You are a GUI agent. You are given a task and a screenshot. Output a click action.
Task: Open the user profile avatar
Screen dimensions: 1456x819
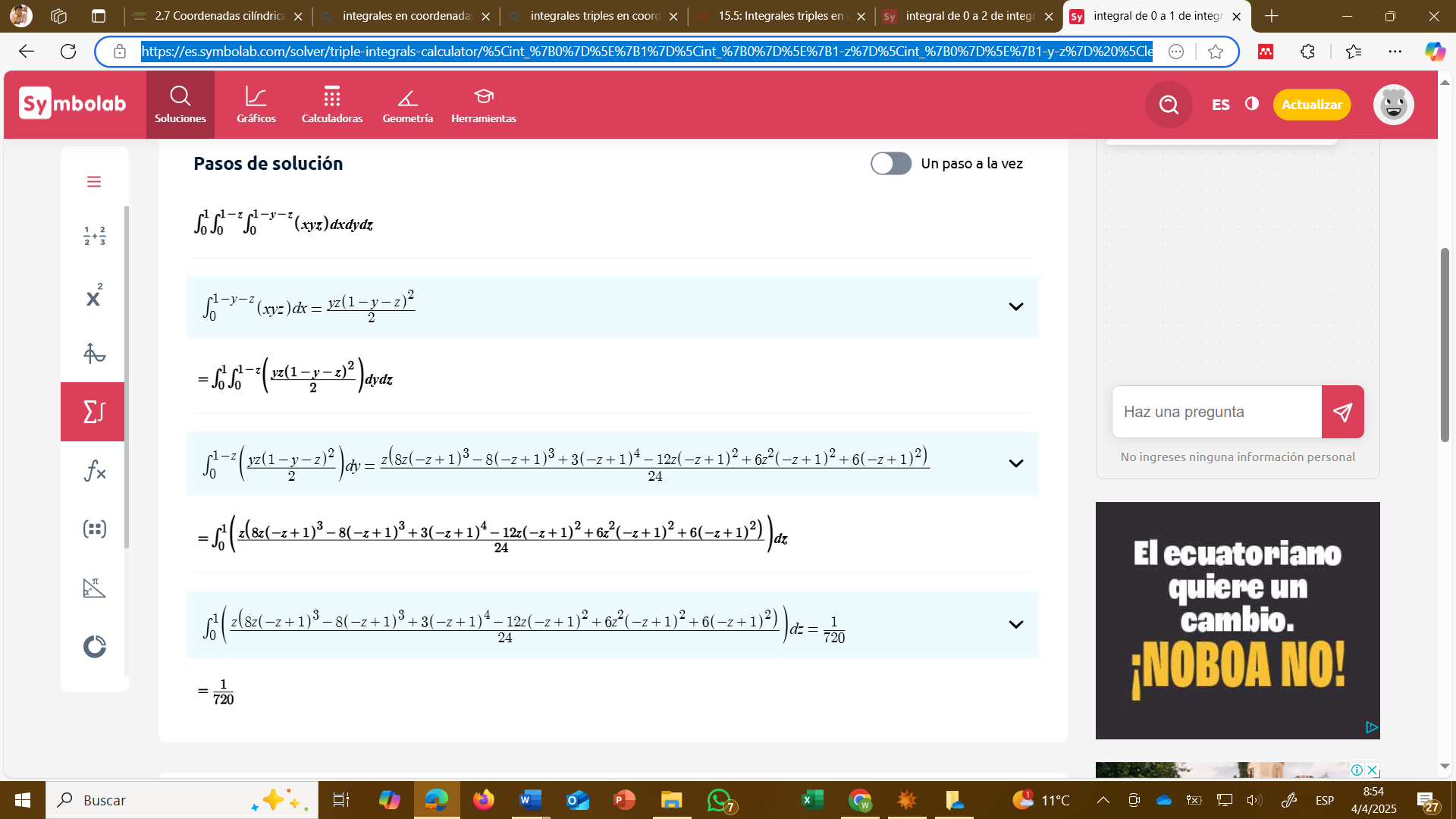click(x=1393, y=105)
